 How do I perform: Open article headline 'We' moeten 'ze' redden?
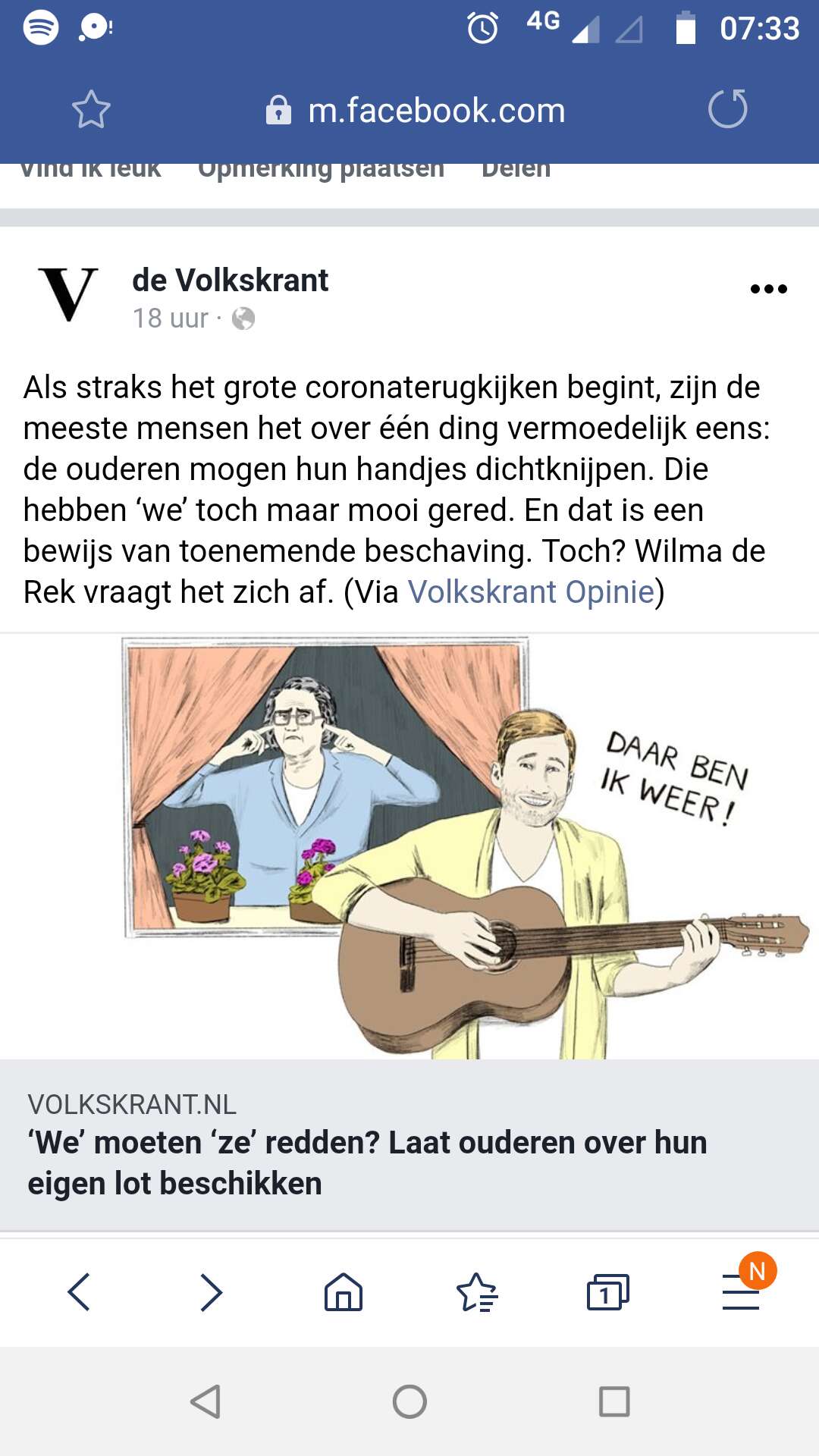(x=367, y=1163)
